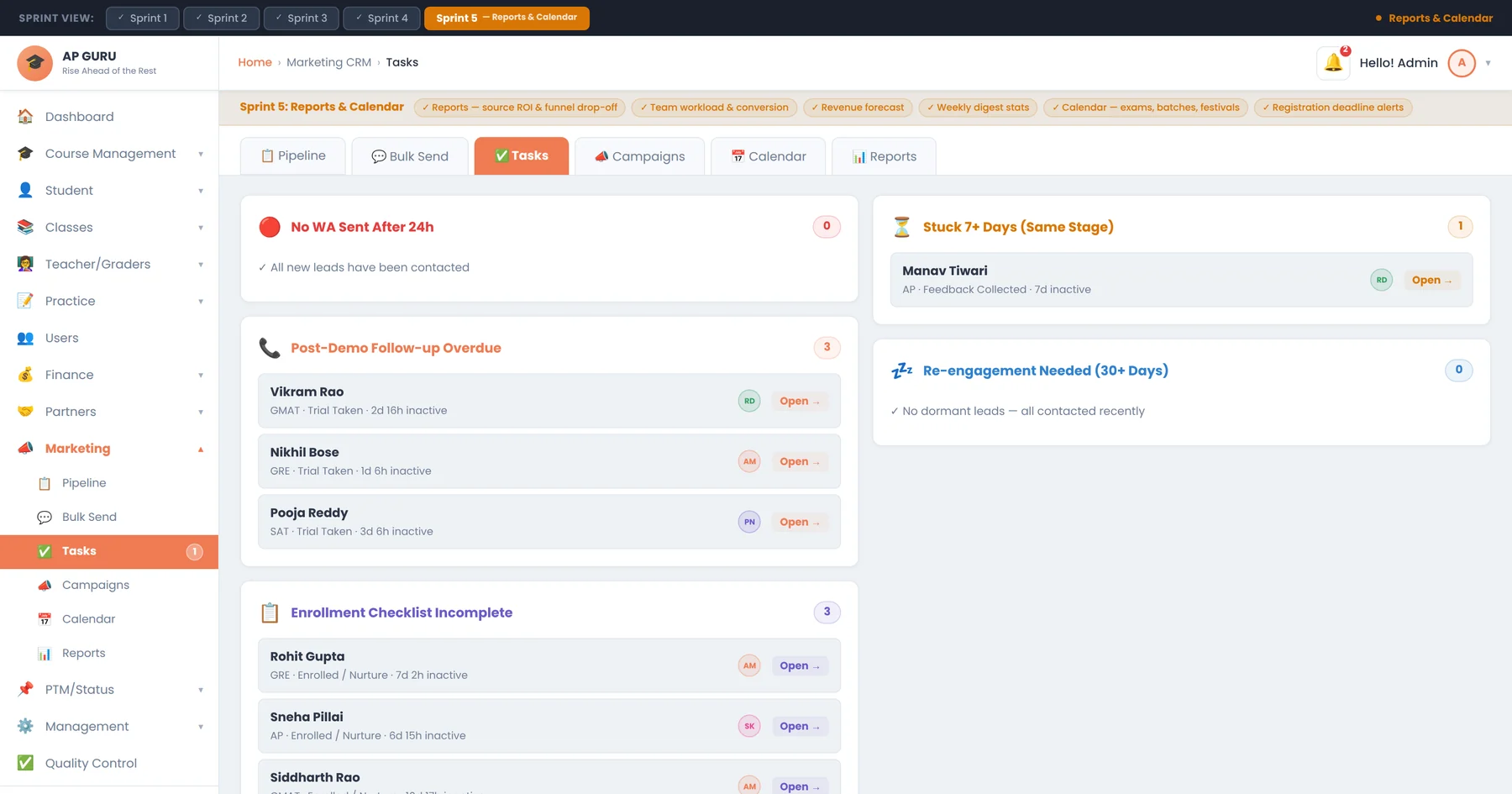Open Pooja Reddy's task
The width and height of the screenshot is (1512, 794).
800,523
